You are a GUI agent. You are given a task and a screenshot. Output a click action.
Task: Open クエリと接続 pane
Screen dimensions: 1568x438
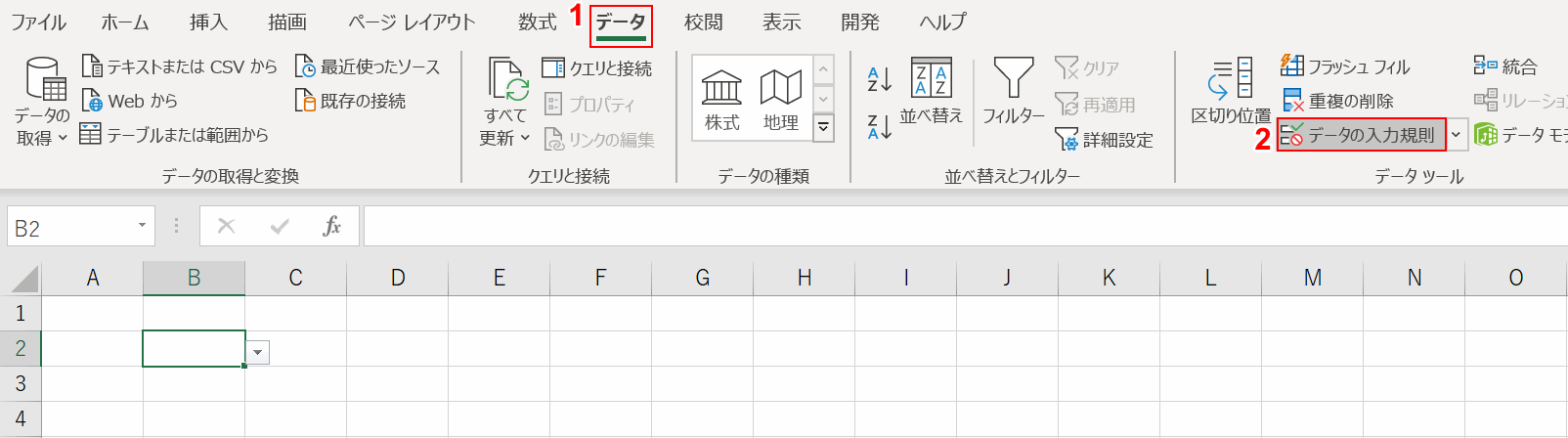click(597, 67)
